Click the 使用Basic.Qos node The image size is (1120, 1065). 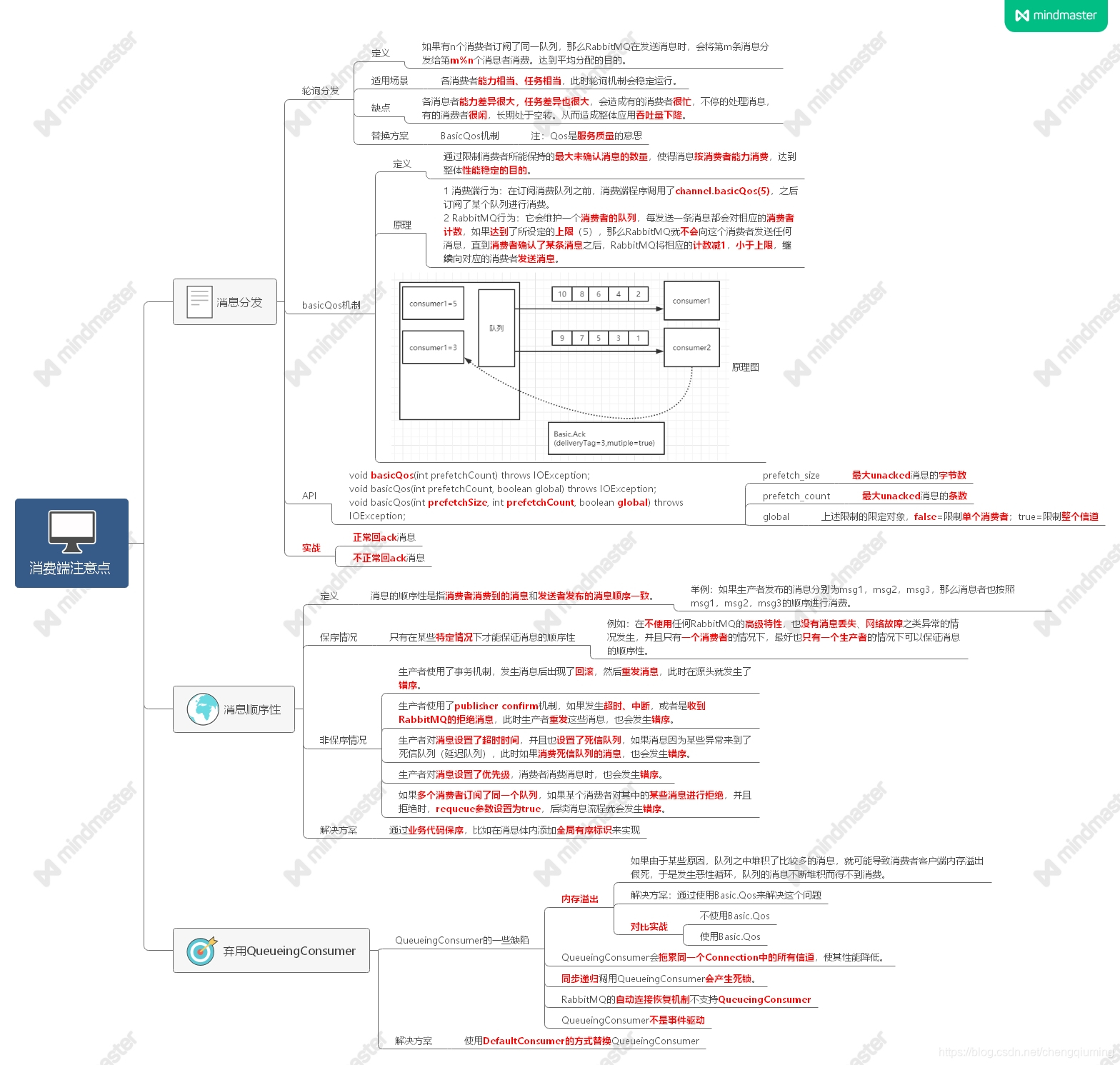click(730, 936)
